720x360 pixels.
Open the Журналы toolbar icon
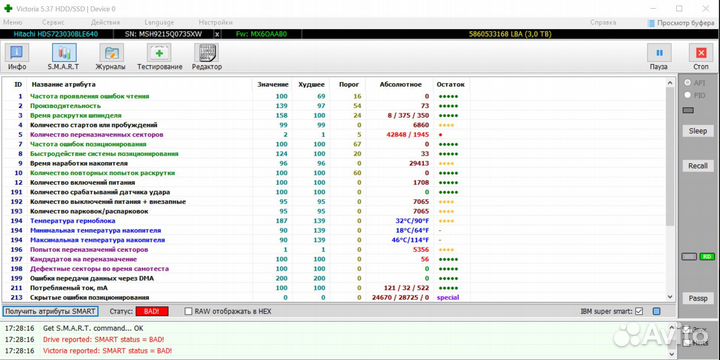pos(111,53)
